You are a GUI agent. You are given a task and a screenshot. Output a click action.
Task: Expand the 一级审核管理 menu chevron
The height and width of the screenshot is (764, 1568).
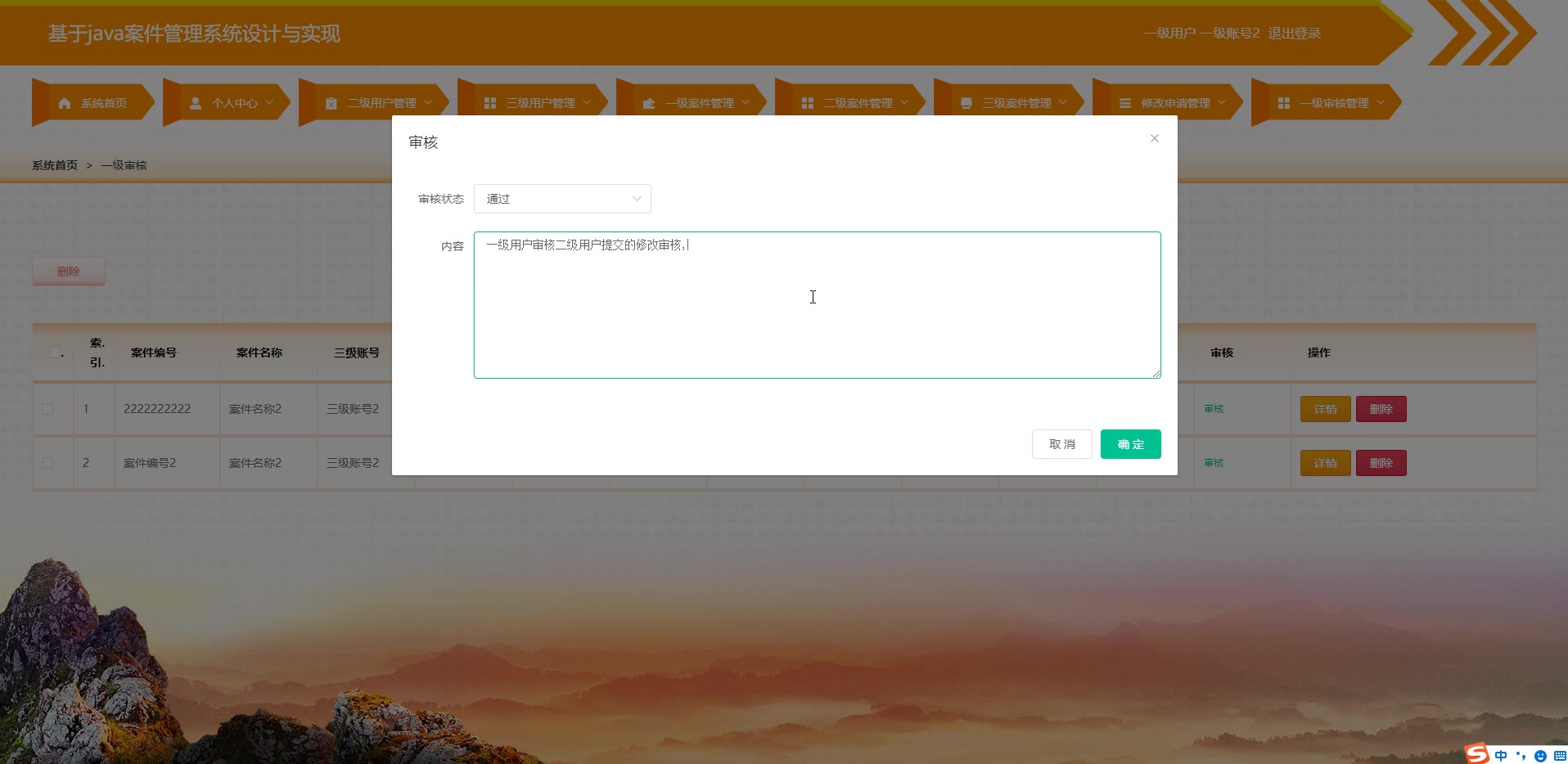[1381, 102]
